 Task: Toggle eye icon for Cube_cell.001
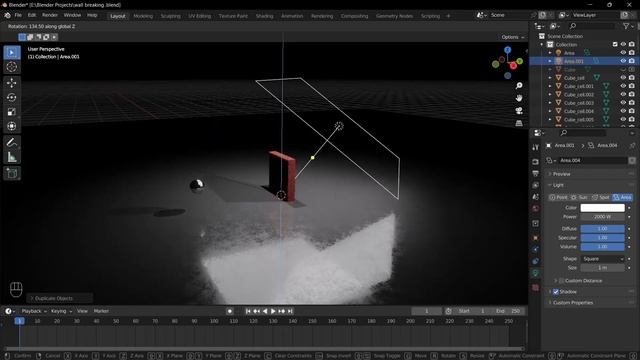pyautogui.click(x=623, y=86)
